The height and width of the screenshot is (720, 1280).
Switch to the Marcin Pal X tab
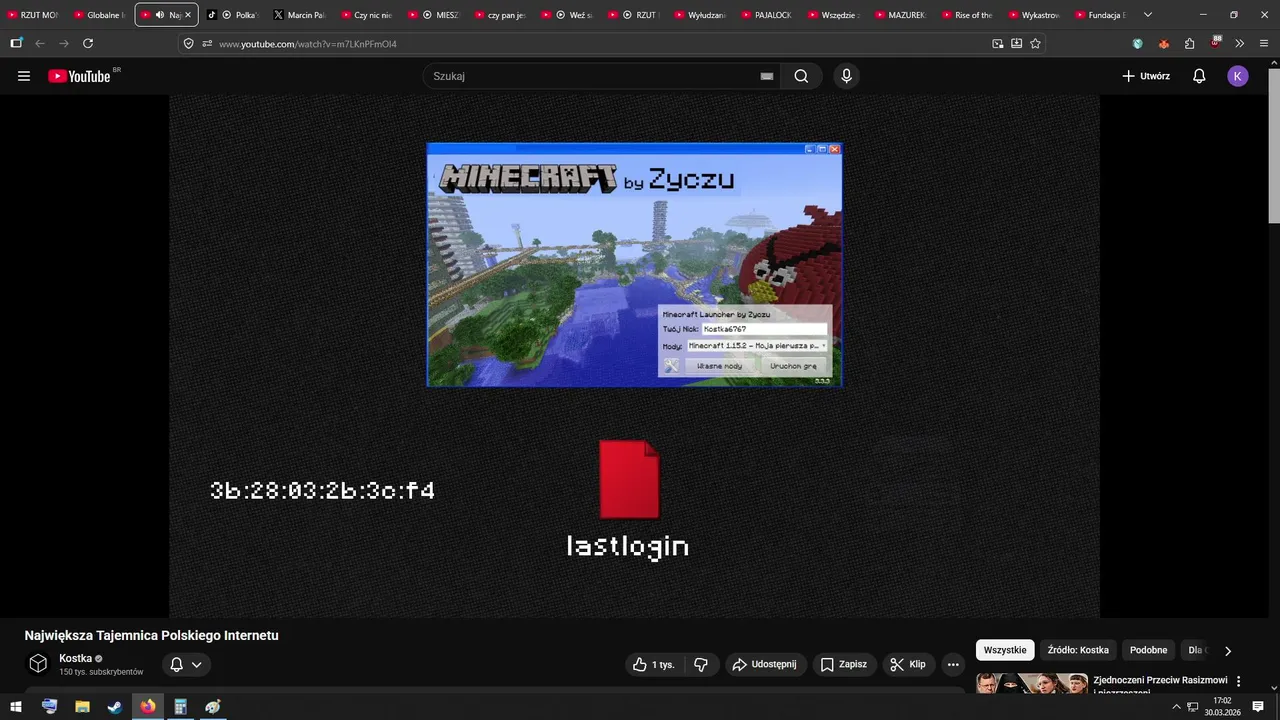[300, 15]
